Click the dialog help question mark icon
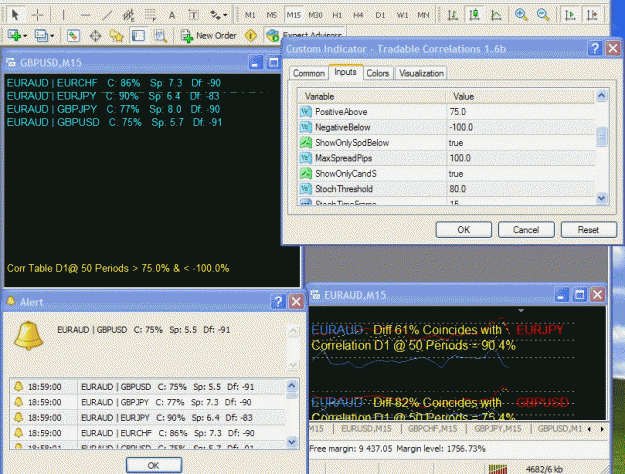The height and width of the screenshot is (474, 625). (595, 49)
